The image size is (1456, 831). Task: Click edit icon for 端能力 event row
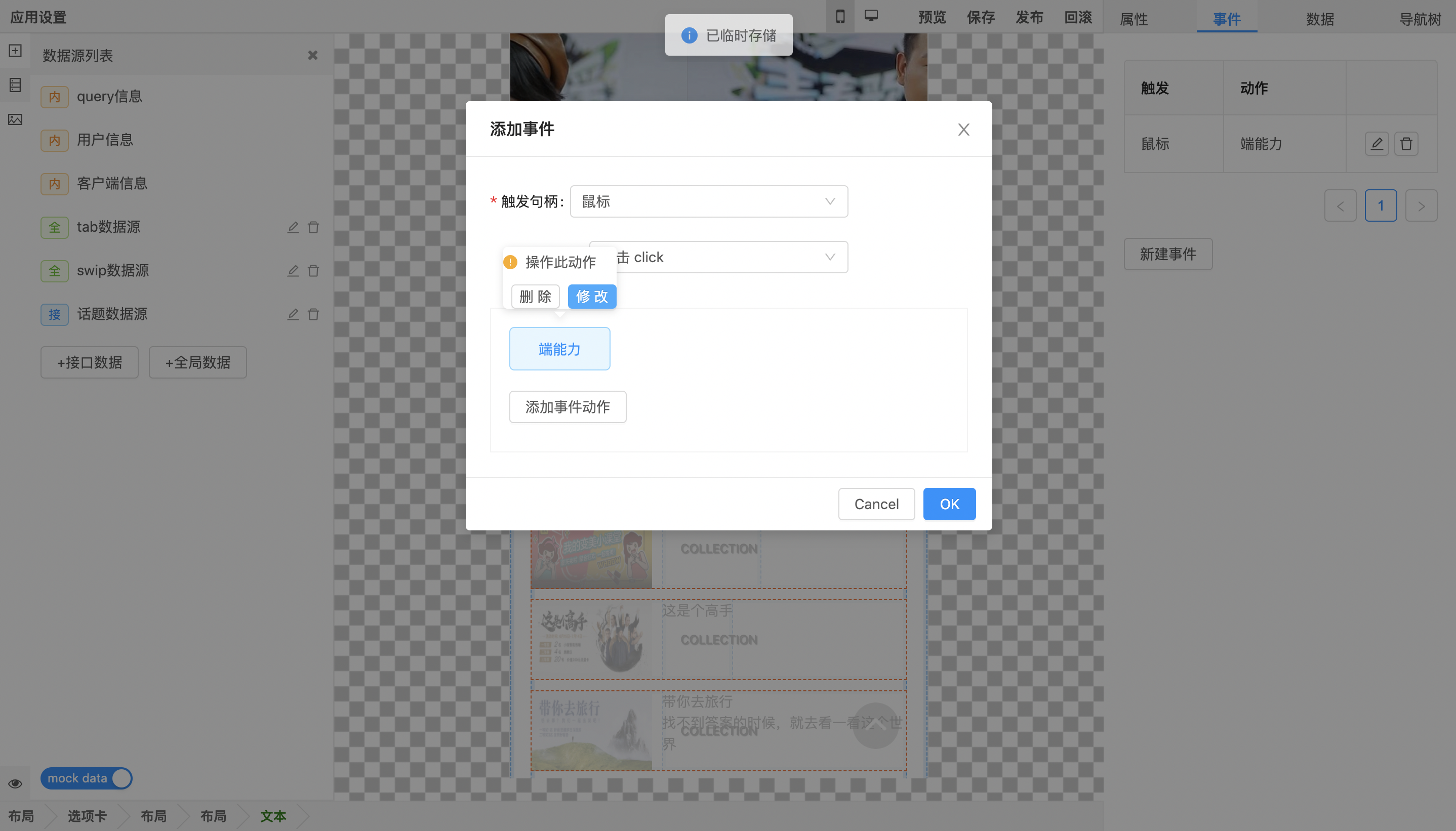1377,144
